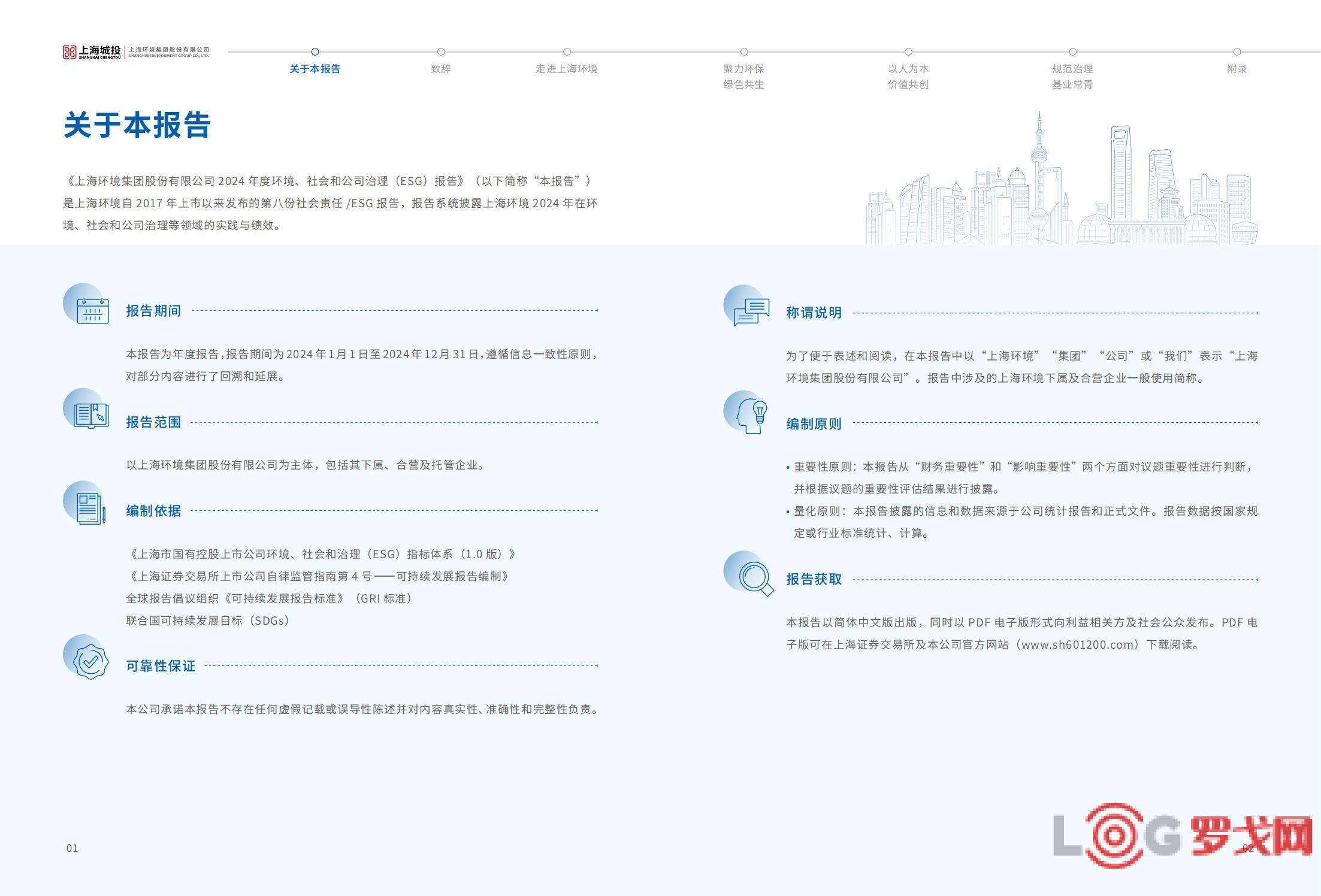Click the document and pen icon beside 编制依据

tap(90, 508)
